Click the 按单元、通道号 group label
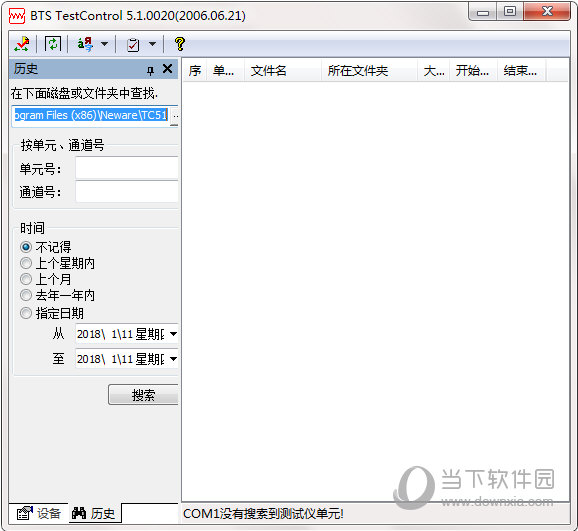 [62, 145]
